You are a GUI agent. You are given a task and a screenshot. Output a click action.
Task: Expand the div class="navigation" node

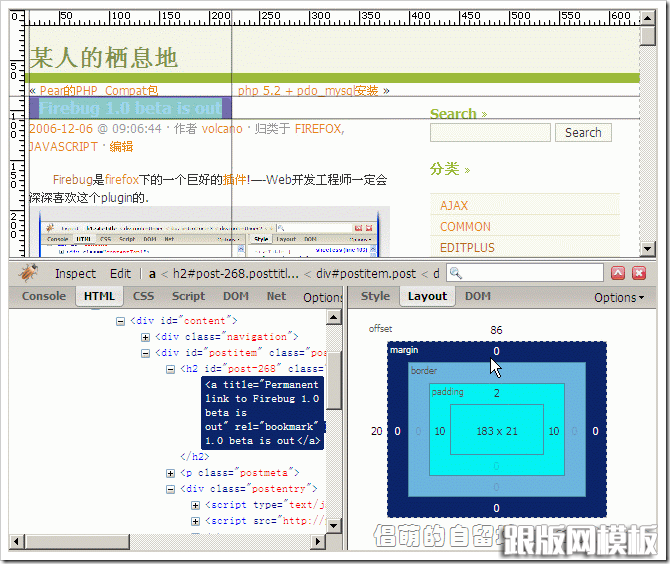tap(145, 338)
